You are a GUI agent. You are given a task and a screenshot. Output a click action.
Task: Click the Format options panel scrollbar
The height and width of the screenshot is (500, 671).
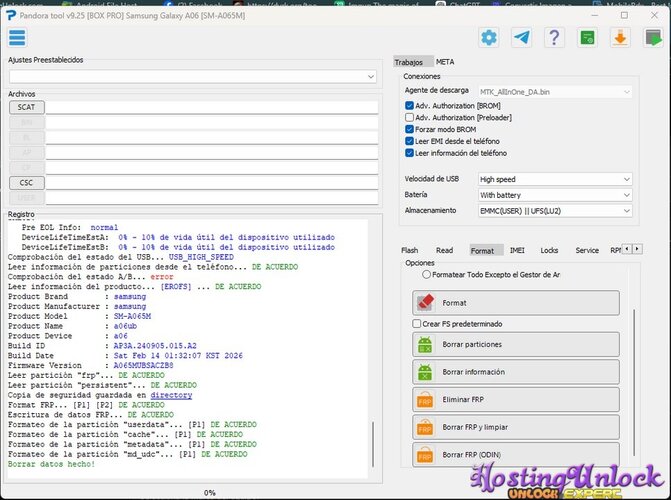[634, 382]
